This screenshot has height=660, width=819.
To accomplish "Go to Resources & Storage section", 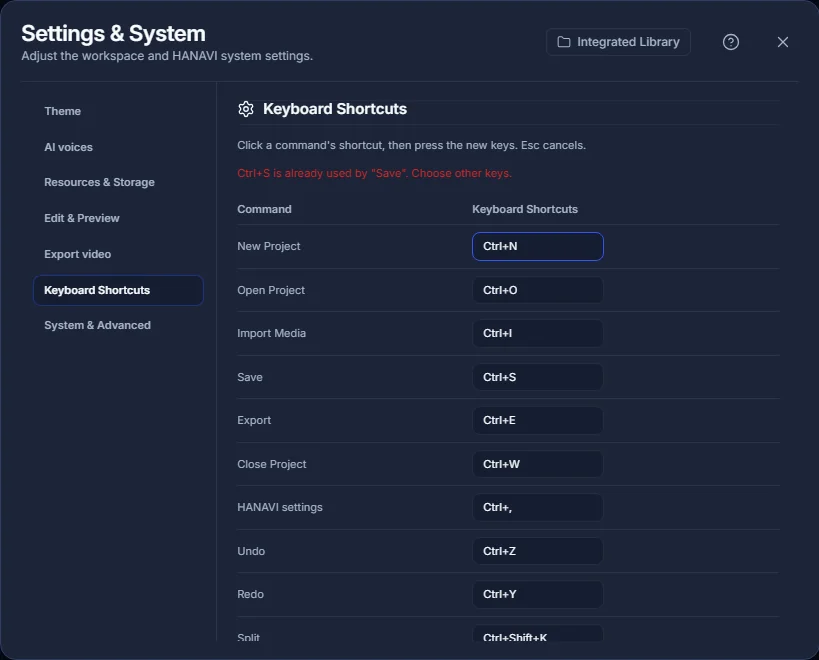I will [99, 182].
